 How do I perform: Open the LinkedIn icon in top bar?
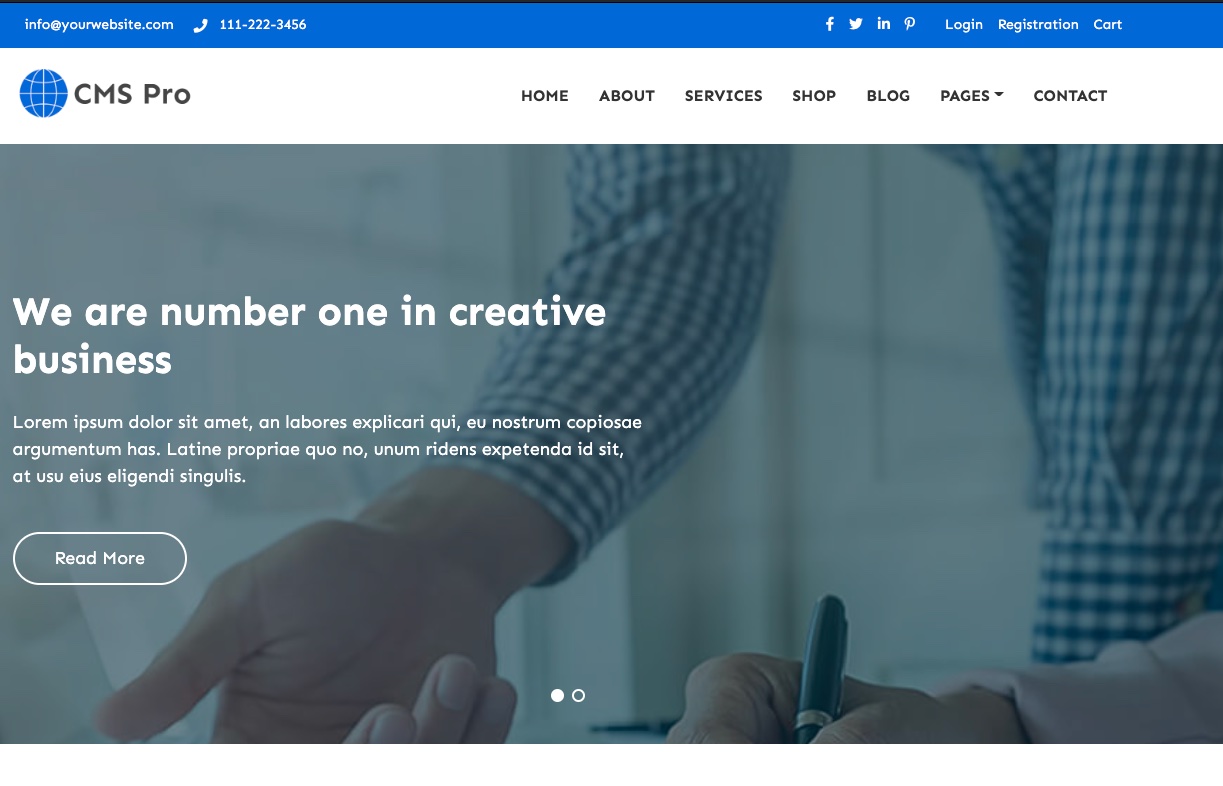tap(884, 24)
